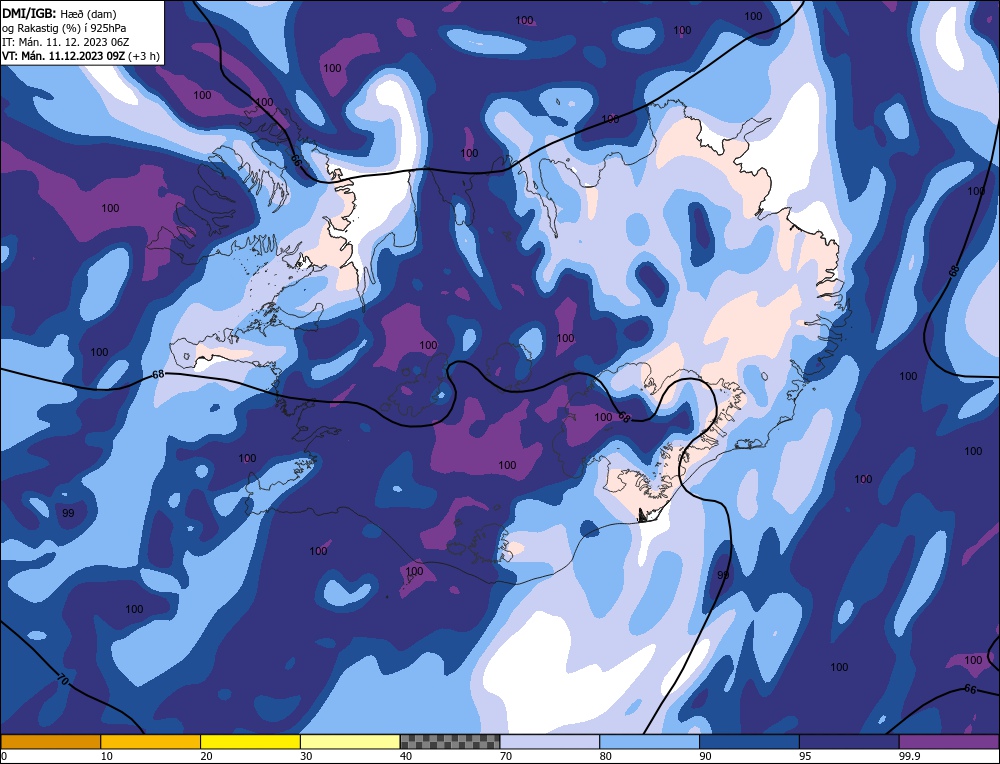The image size is (1000, 764).
Task: Click the '30' legend scale value
Action: [306, 756]
